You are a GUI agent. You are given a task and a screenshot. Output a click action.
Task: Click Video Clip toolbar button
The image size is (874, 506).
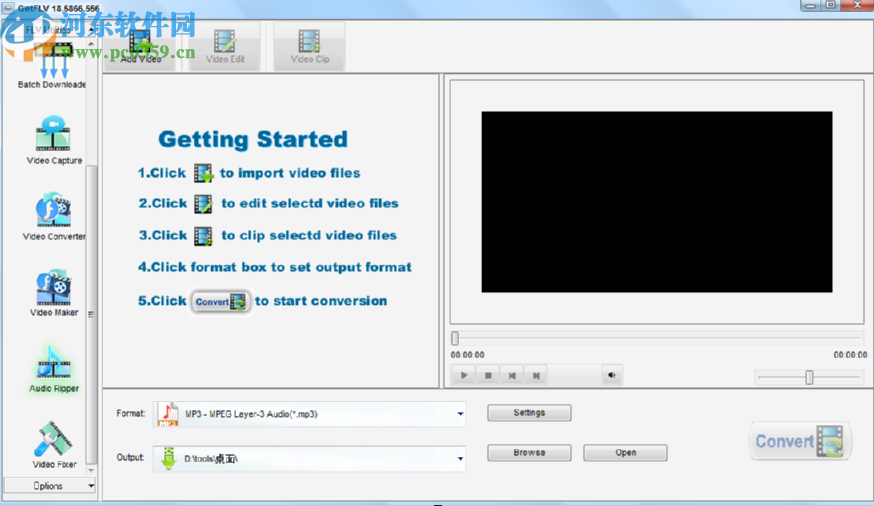coord(309,47)
